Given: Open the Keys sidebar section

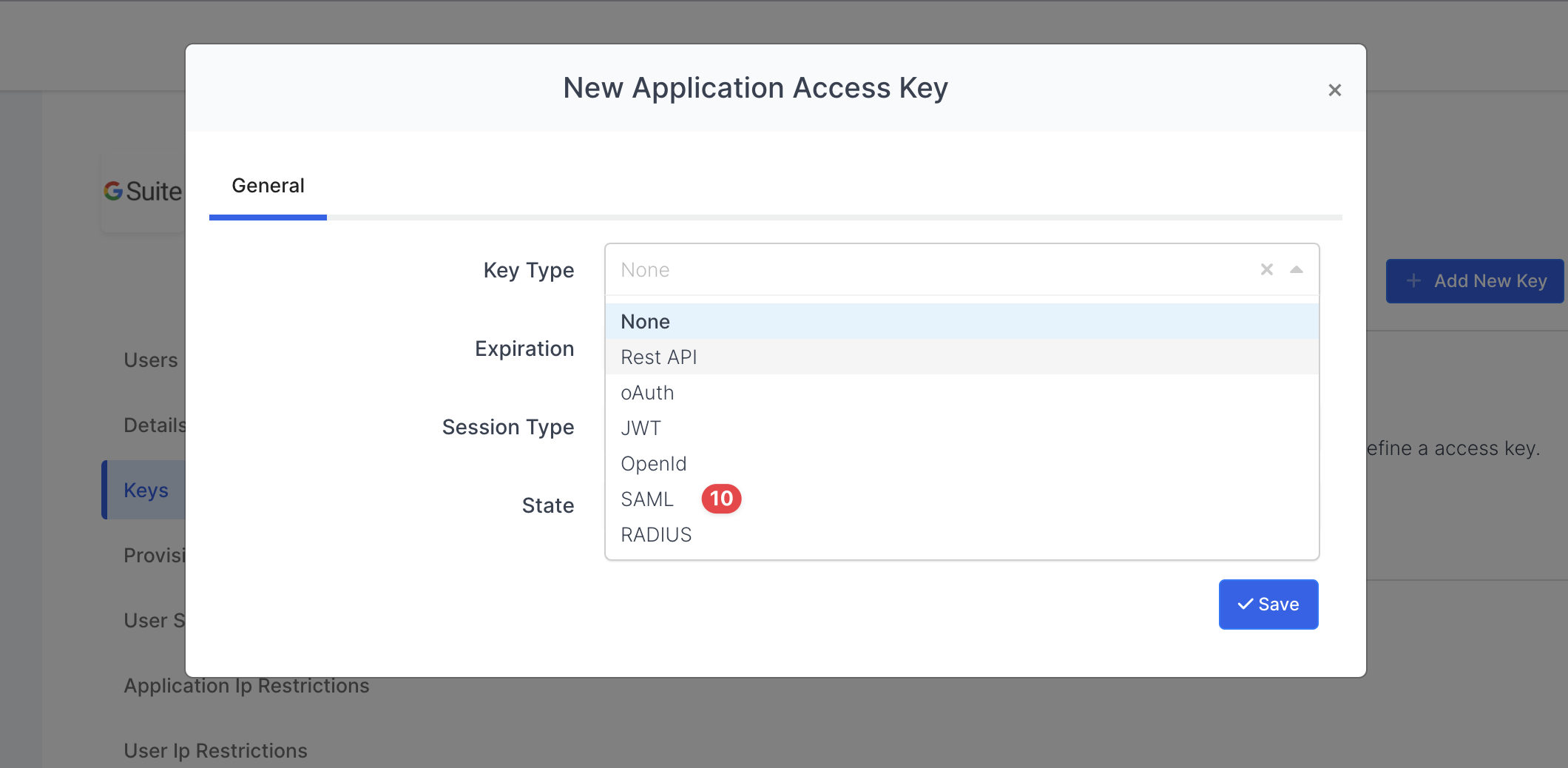Looking at the screenshot, I should click(146, 491).
